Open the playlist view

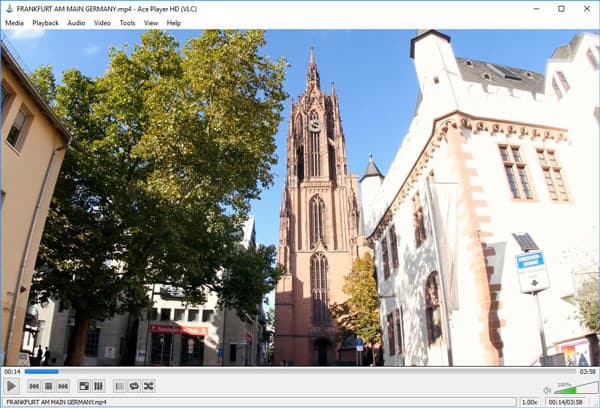(x=119, y=385)
